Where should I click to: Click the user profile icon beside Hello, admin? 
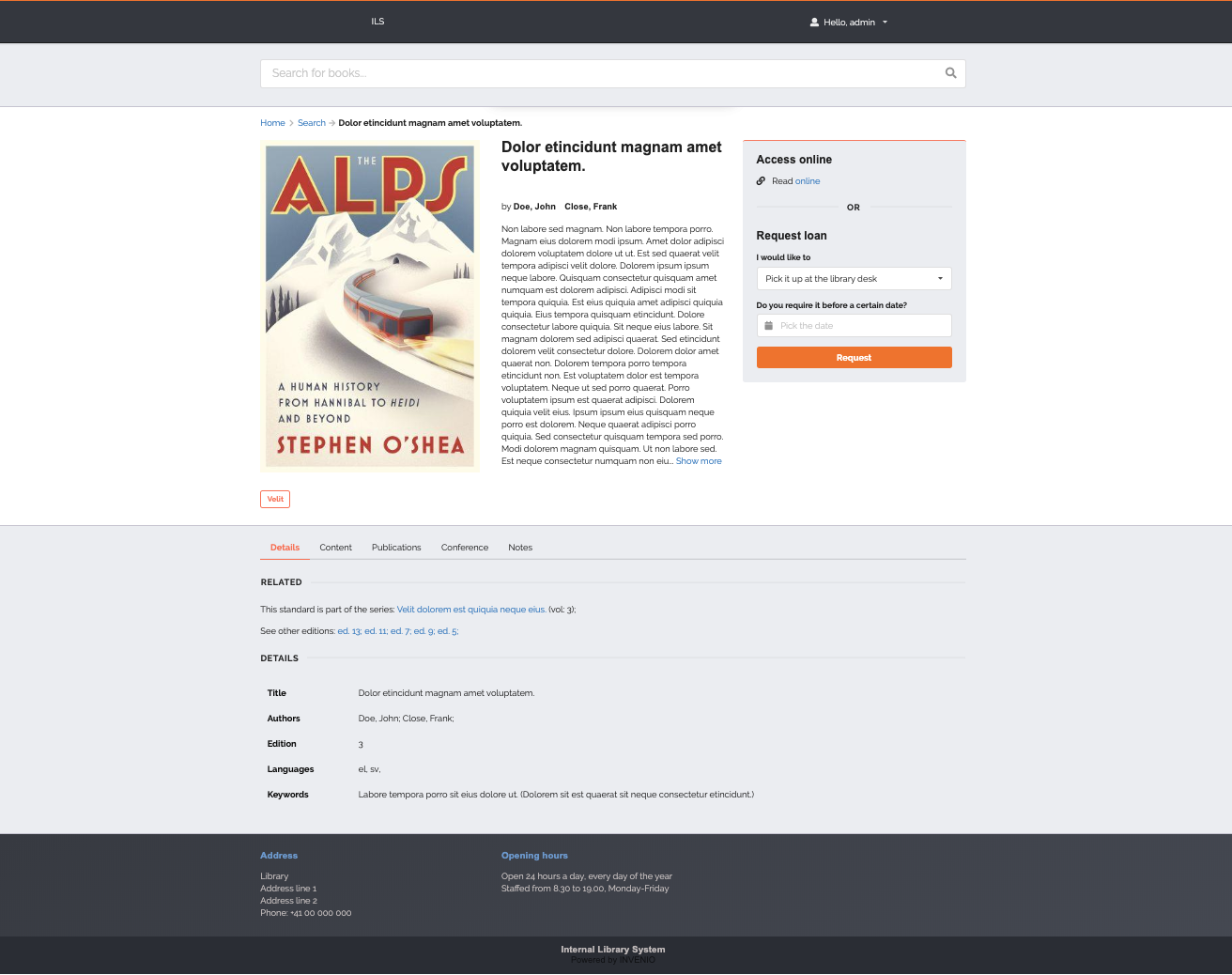point(814,23)
